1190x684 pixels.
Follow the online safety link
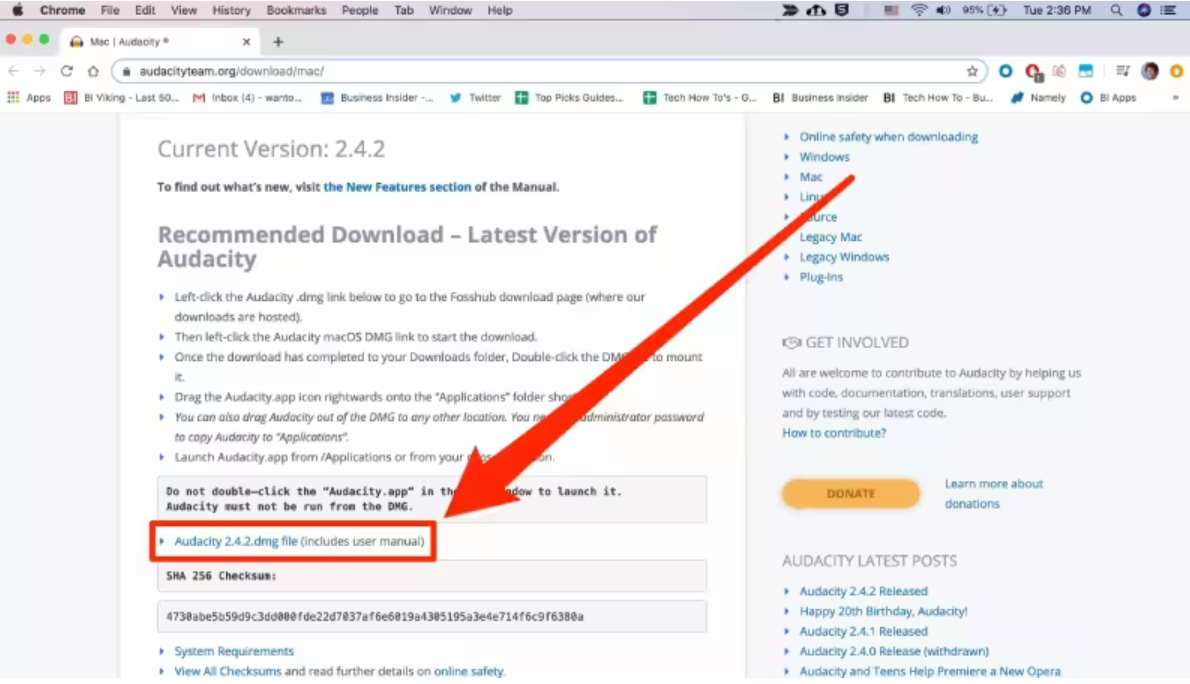pyautogui.click(x=468, y=671)
